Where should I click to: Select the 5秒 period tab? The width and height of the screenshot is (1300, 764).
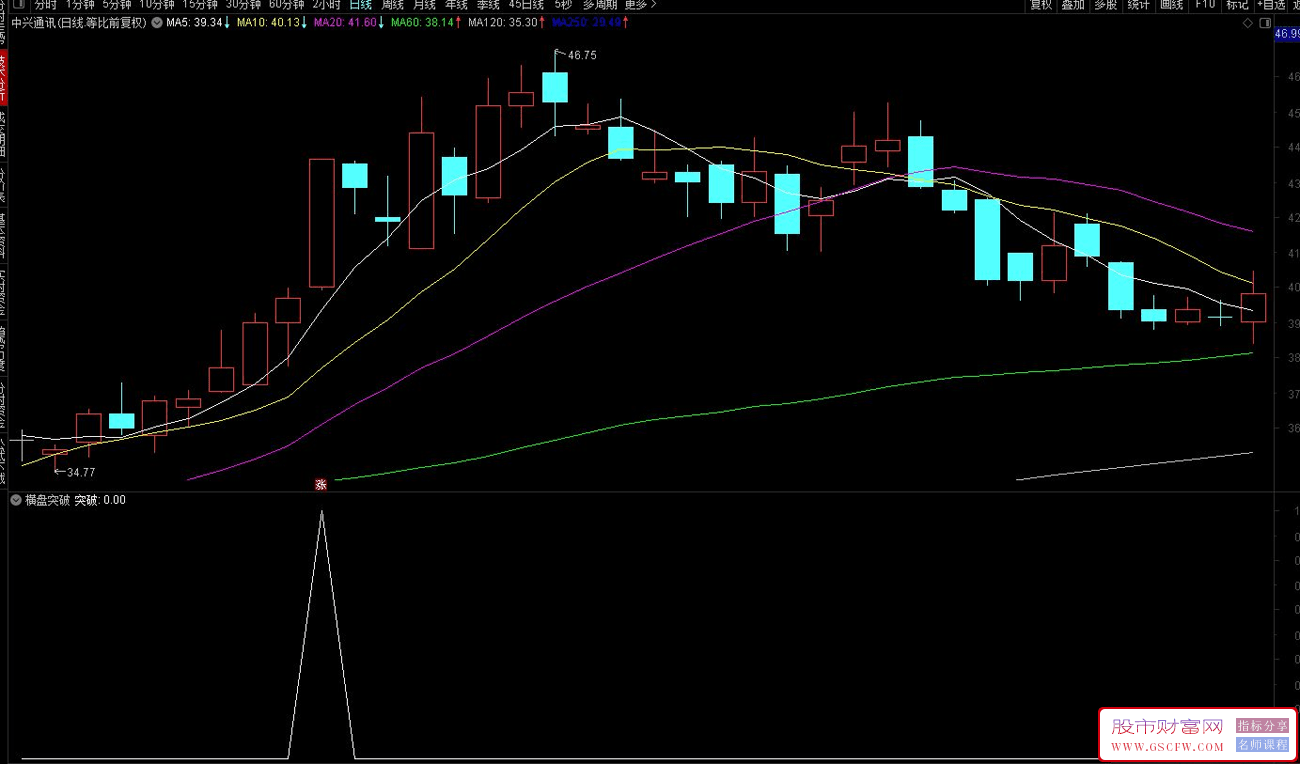(x=564, y=5)
